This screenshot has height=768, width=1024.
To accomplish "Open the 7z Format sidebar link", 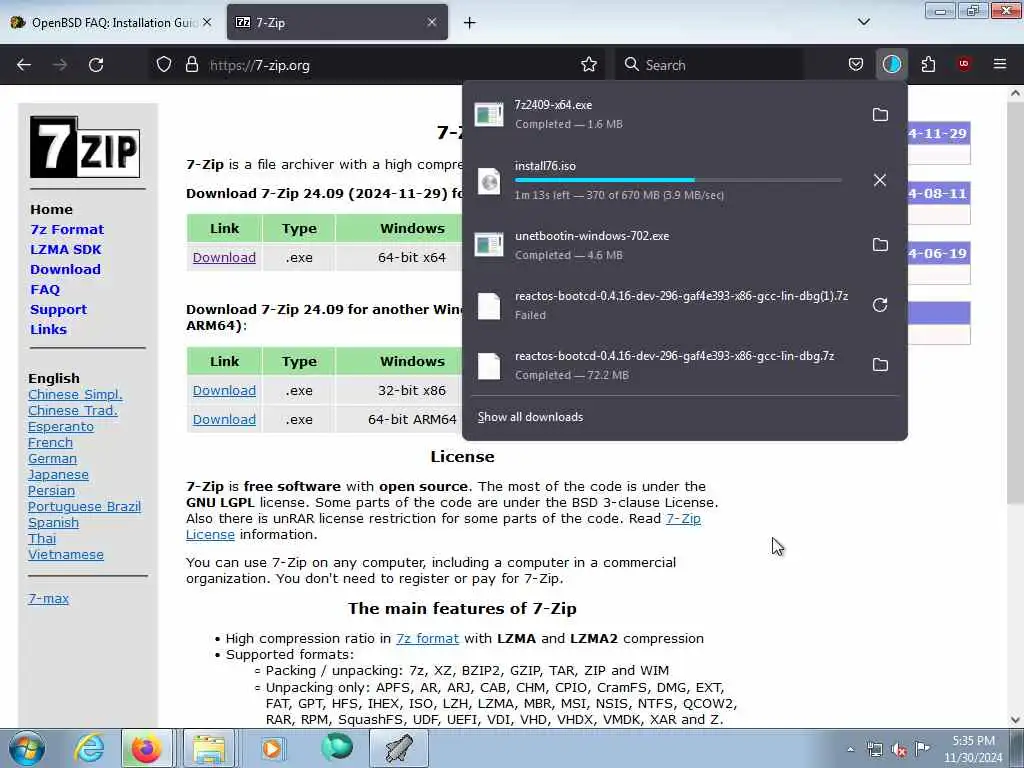I will (x=67, y=229).
